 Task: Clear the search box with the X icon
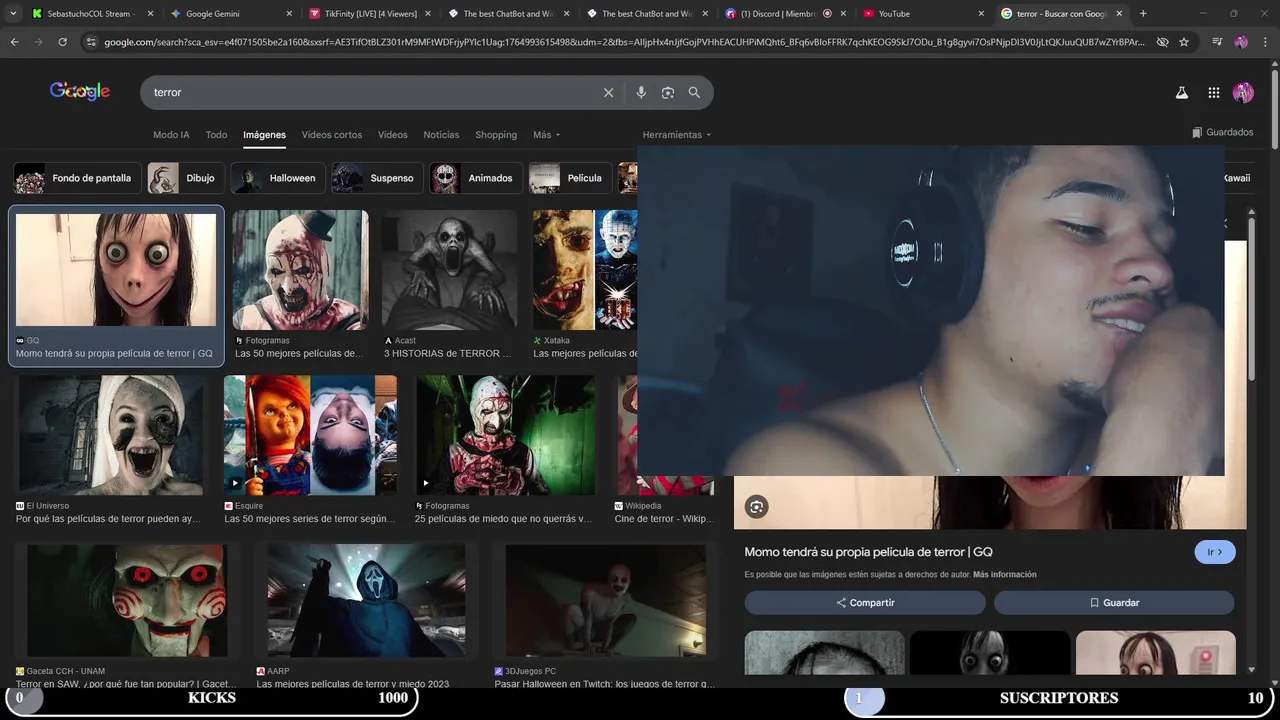point(608,92)
